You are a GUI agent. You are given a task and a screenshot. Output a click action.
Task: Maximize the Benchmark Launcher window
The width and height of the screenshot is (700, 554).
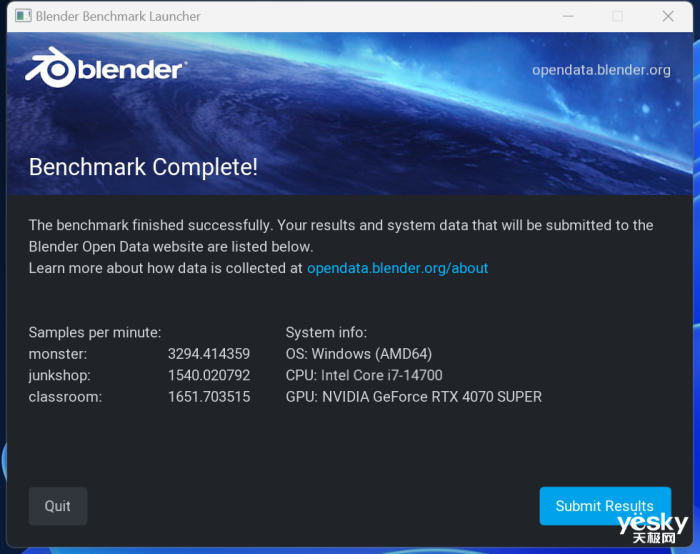(x=617, y=16)
